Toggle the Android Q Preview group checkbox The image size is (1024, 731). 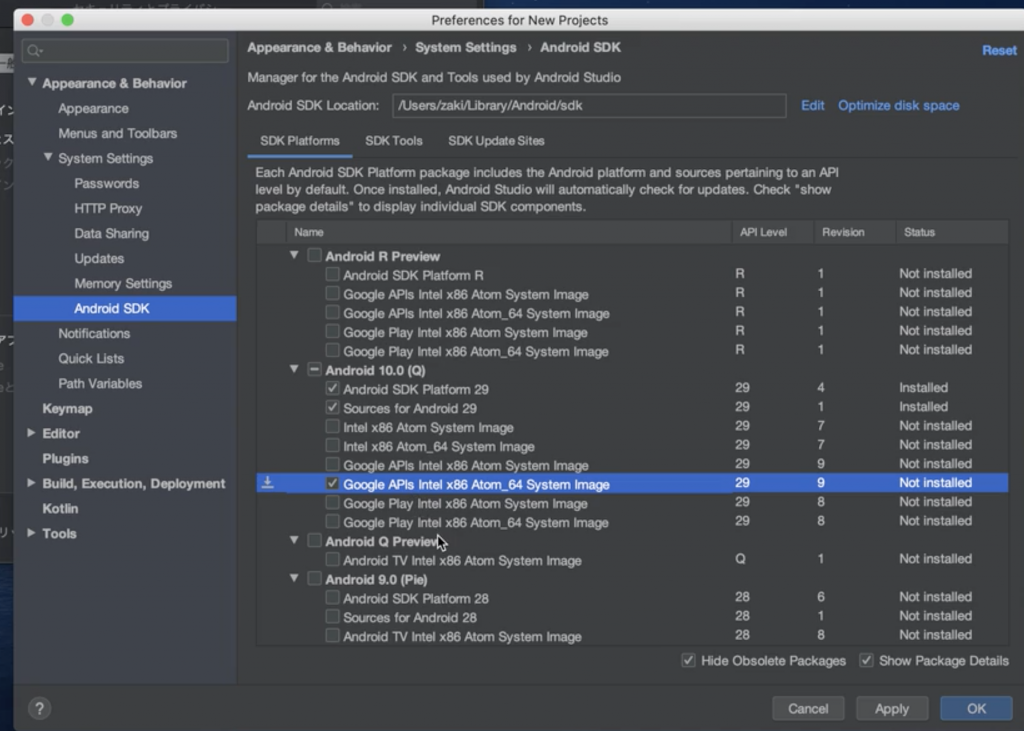coord(314,540)
